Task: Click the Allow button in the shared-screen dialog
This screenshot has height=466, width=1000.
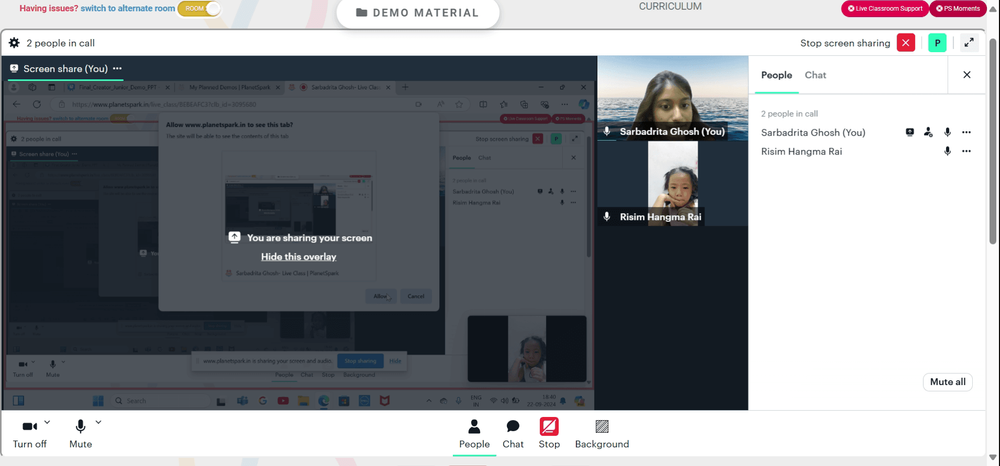Action: pos(381,296)
